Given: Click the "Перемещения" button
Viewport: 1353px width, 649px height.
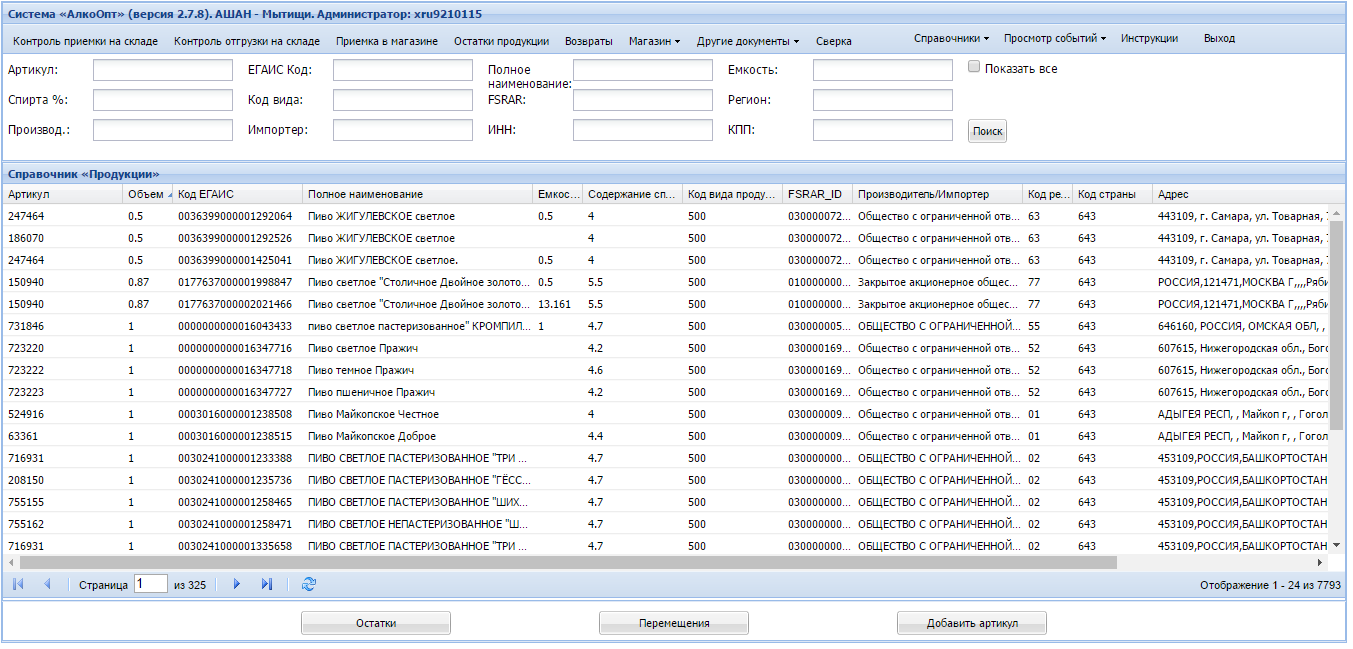Looking at the screenshot, I should click(x=673, y=623).
